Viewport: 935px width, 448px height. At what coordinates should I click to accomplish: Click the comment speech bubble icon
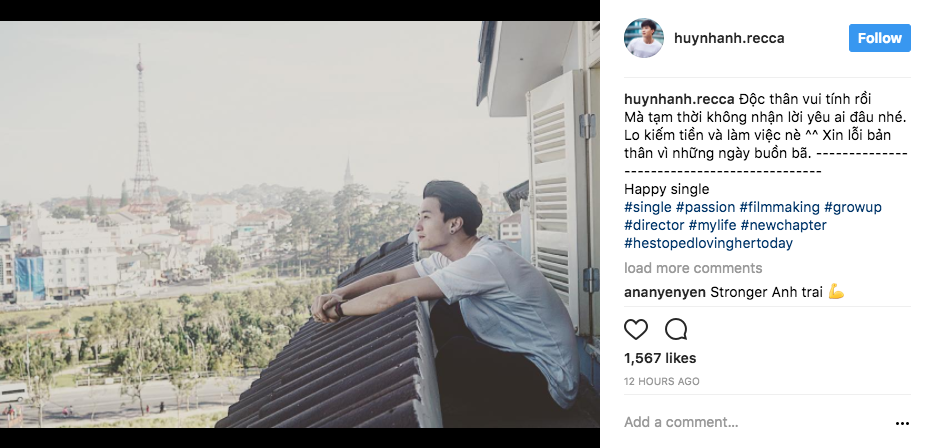click(x=676, y=329)
